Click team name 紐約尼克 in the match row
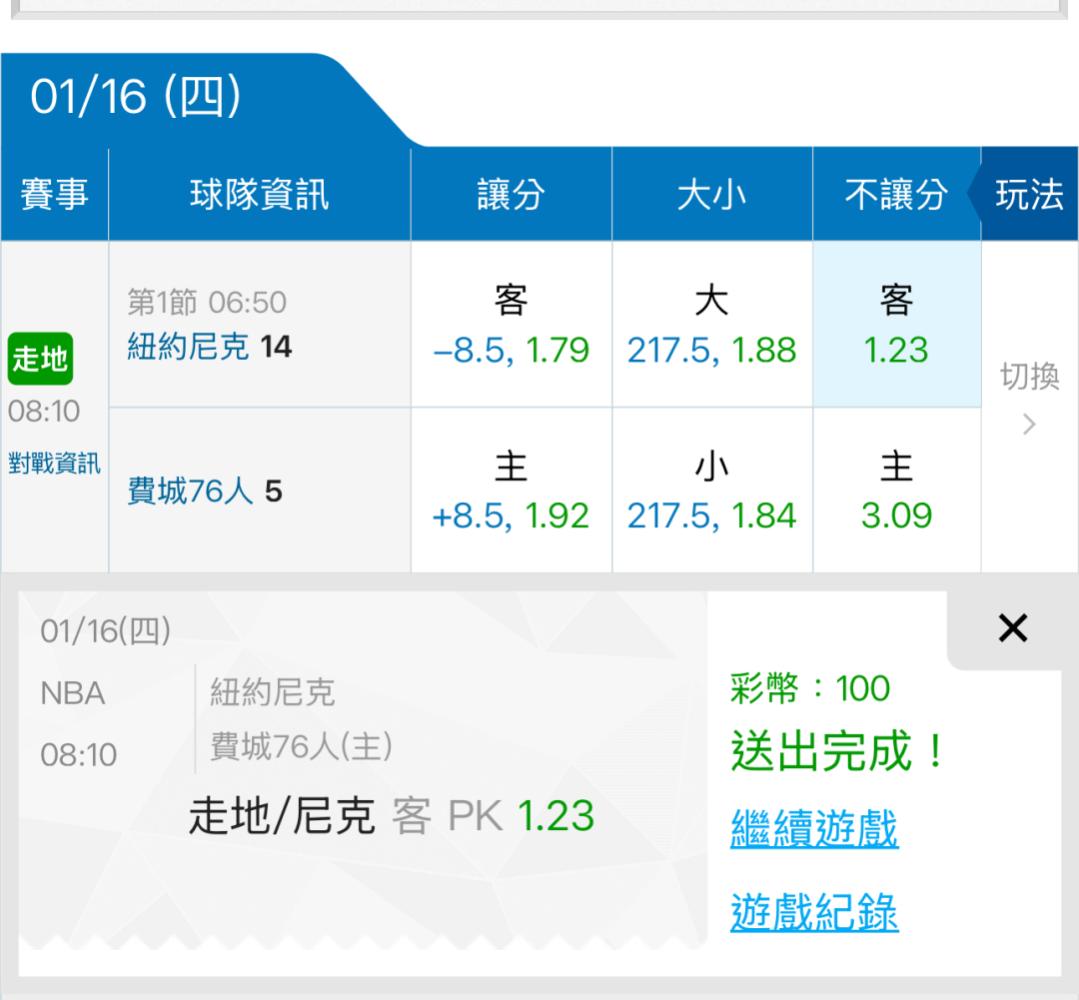1079x1000 pixels. 188,346
